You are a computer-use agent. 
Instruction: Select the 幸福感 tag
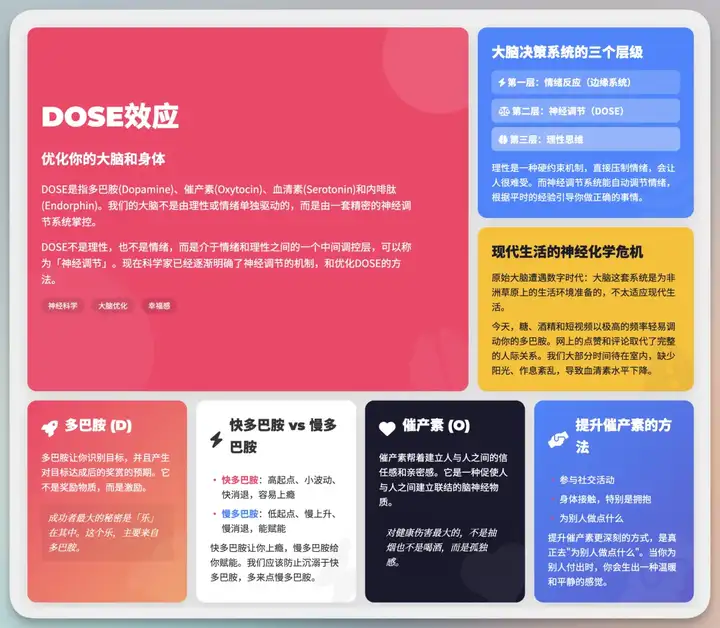point(159,306)
